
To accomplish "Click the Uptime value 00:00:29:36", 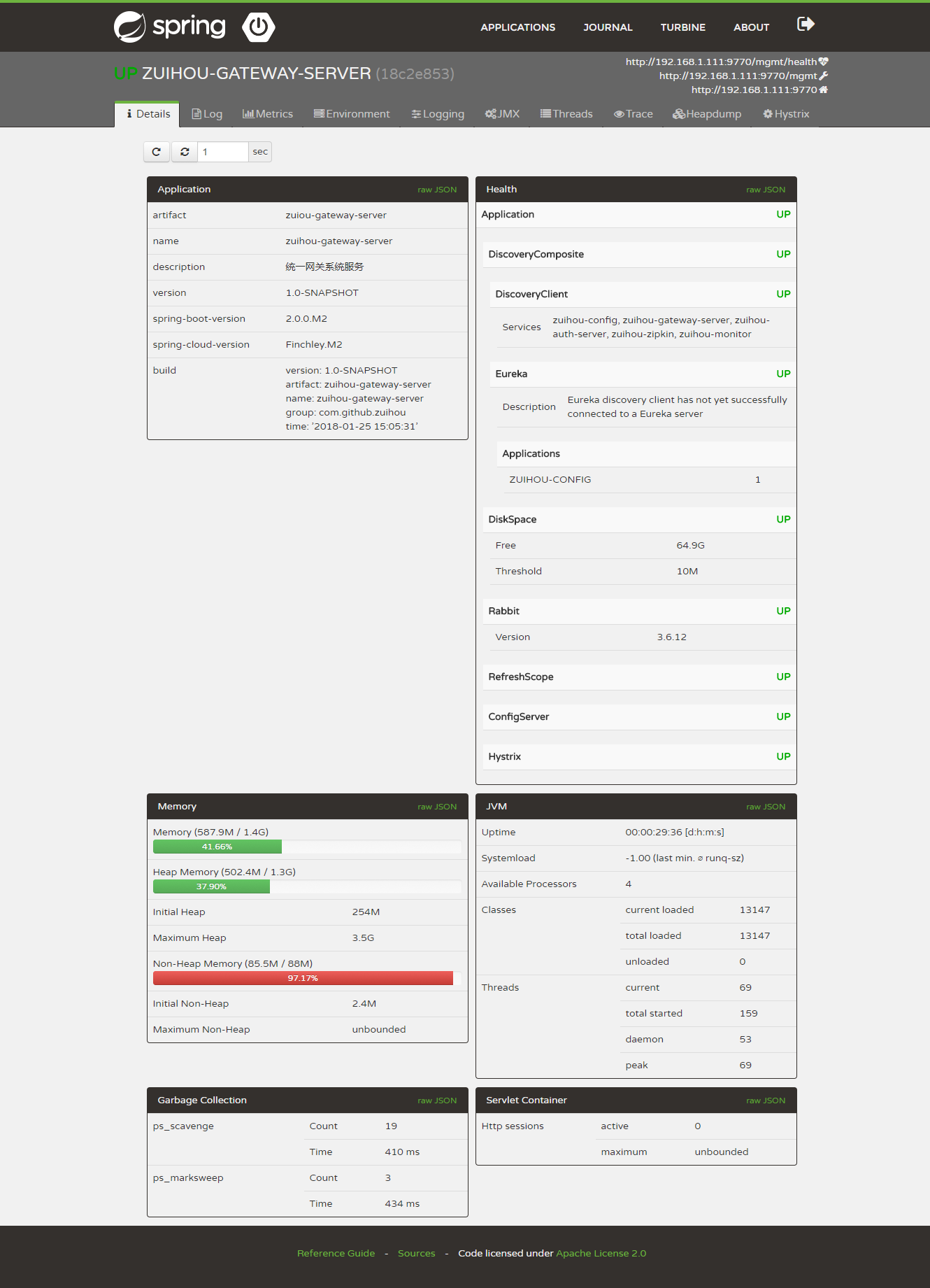I will pyautogui.click(x=675, y=832).
